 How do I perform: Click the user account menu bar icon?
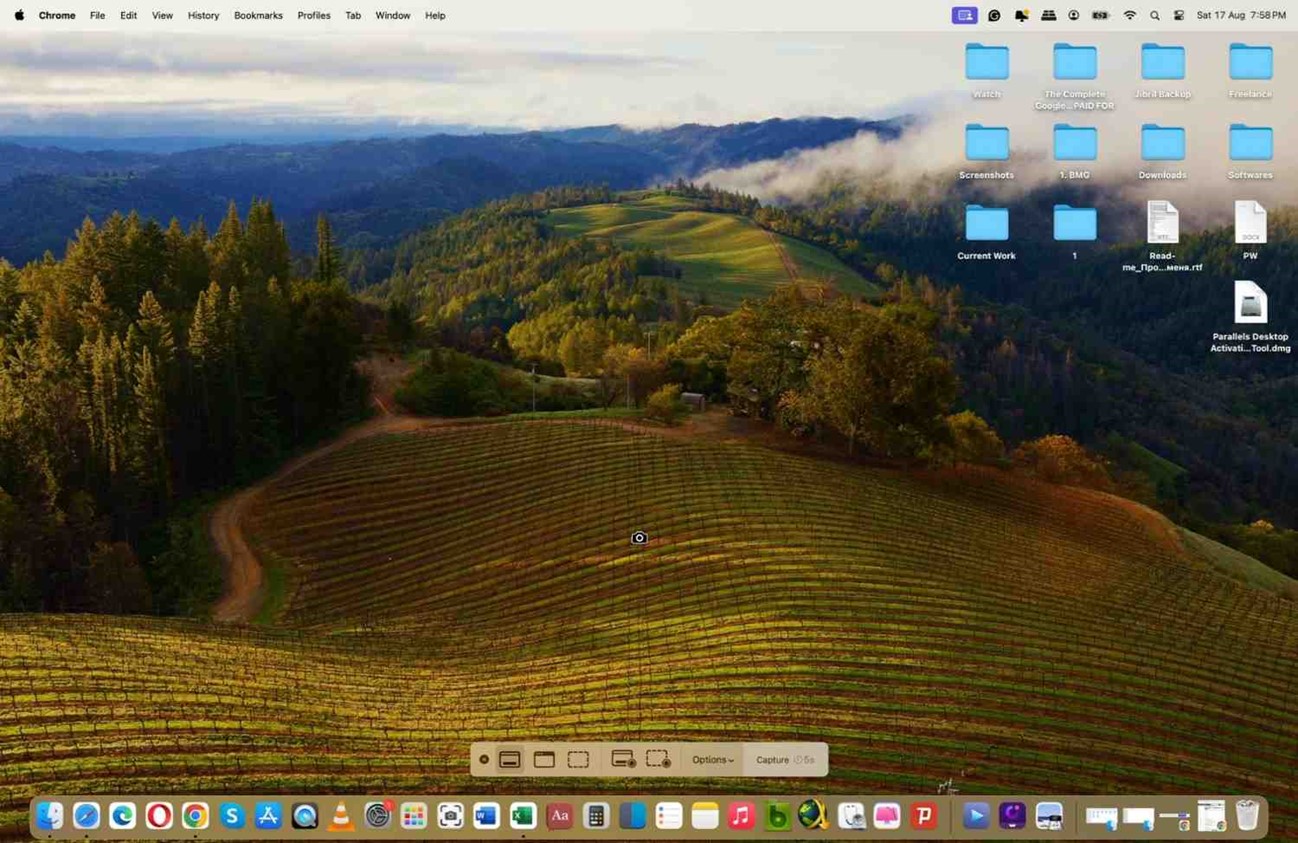(x=1074, y=15)
